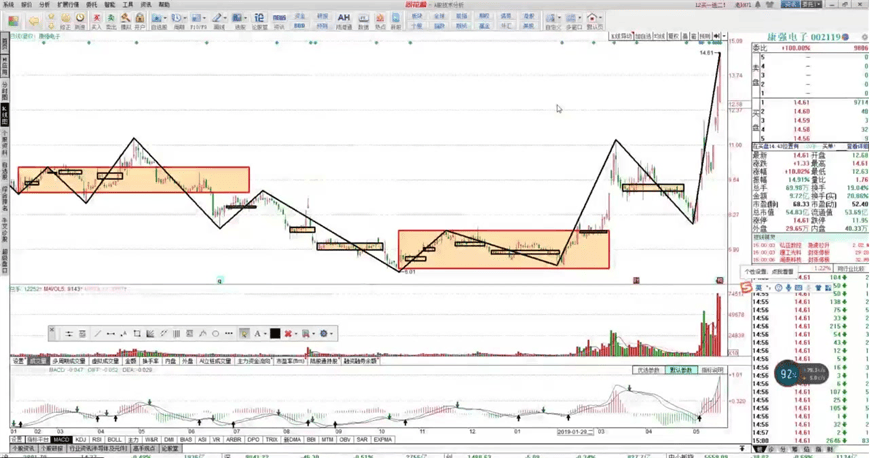Image resolution: width=874 pixels, height=458 pixels.
Task: Expand drawing toolbar settings gear dropdown
Action: tap(328, 333)
